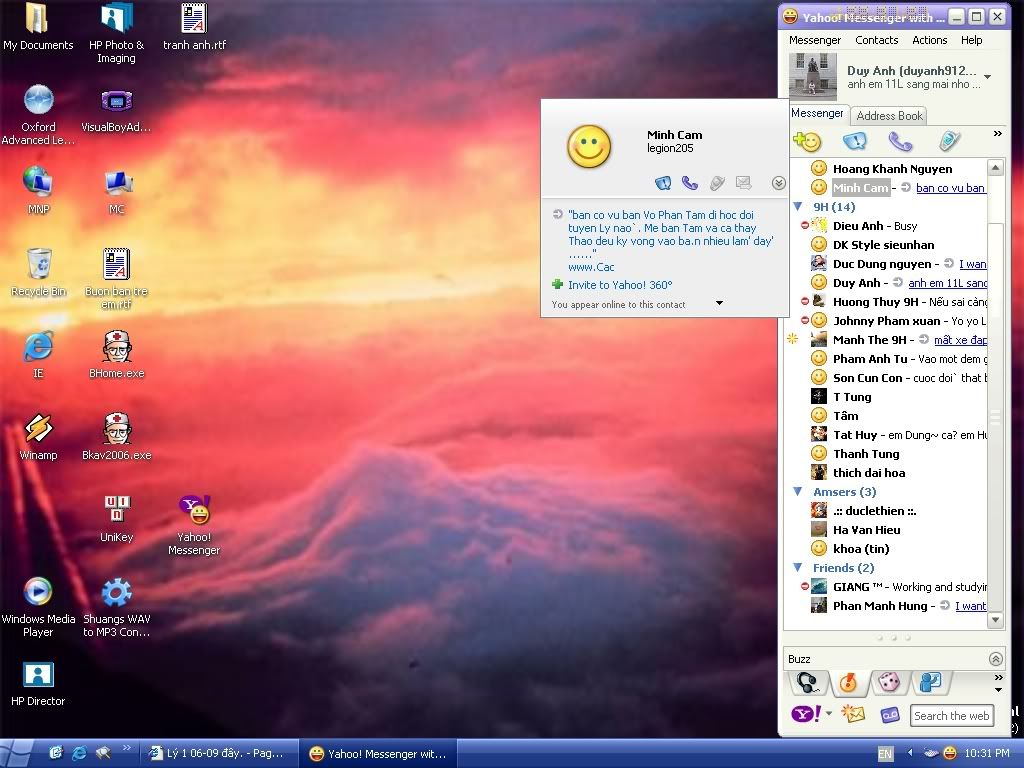Switch to the Address Book tab

click(x=889, y=116)
